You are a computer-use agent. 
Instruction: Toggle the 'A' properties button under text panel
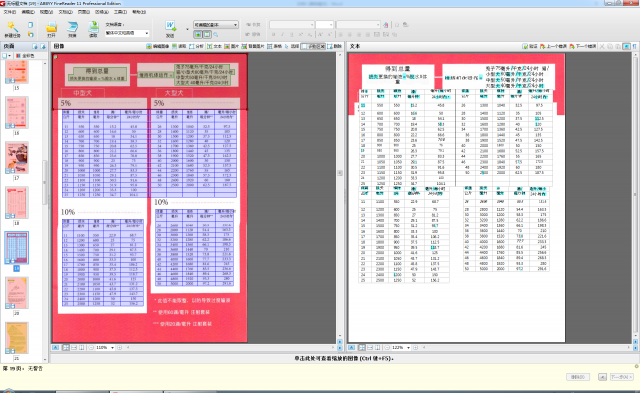352,348
